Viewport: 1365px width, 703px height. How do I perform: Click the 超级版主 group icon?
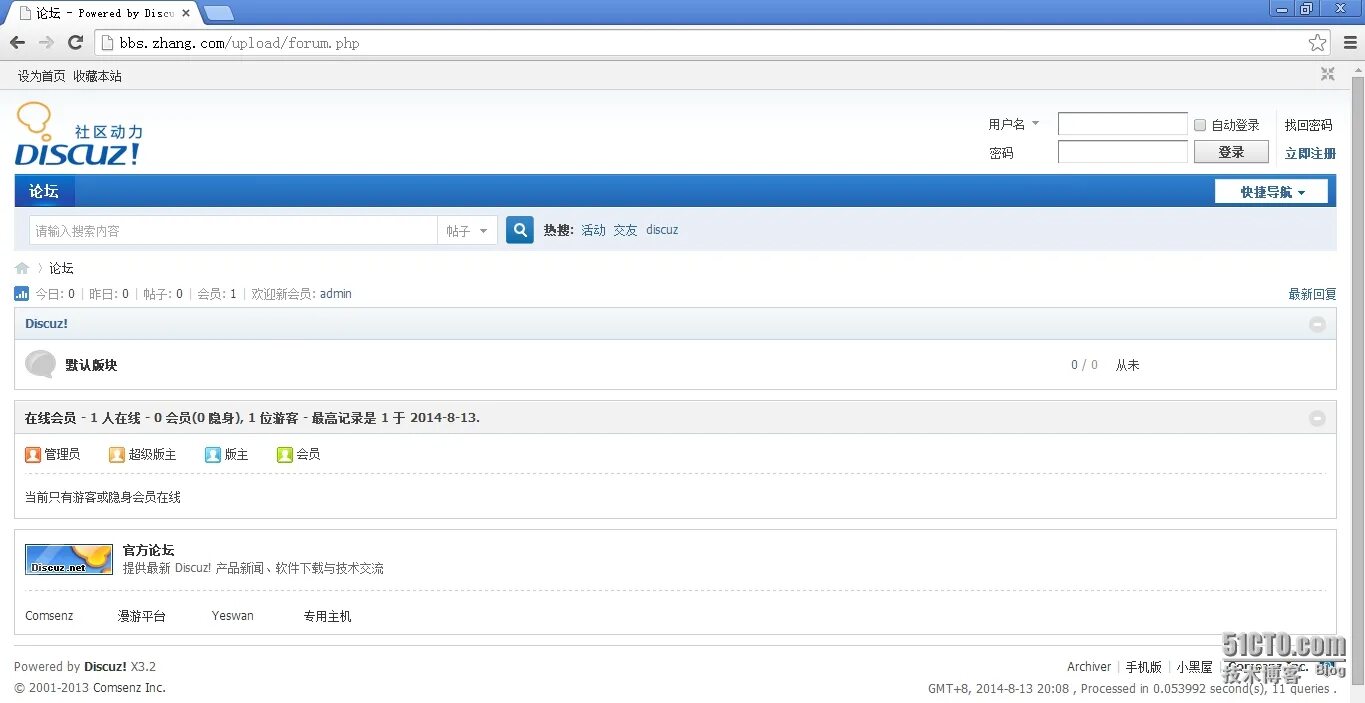(x=117, y=454)
